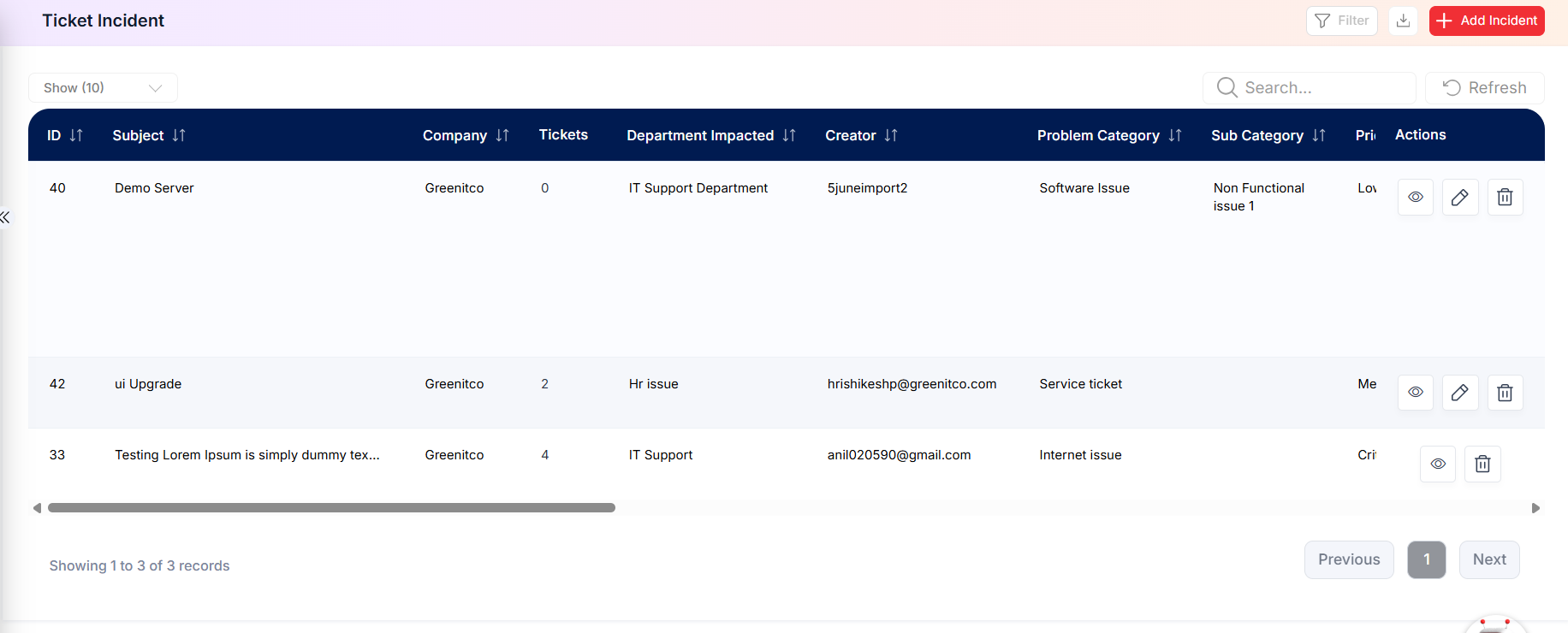The image size is (1568, 633).
Task: Click the 'Internet issue' category cell
Action: (x=1080, y=455)
